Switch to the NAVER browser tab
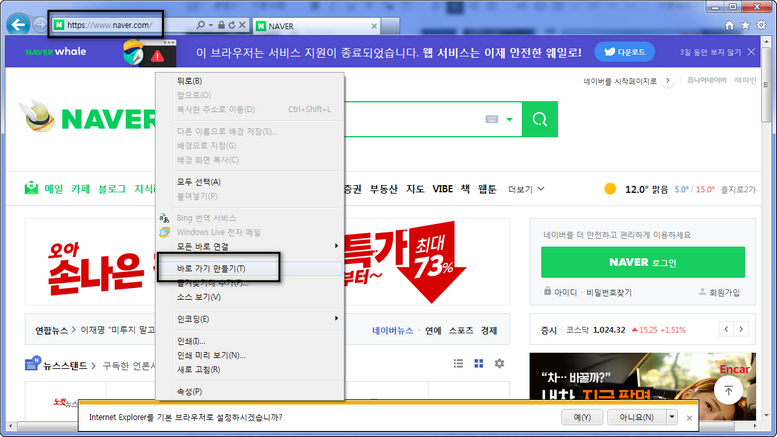777x437 pixels. coord(317,26)
